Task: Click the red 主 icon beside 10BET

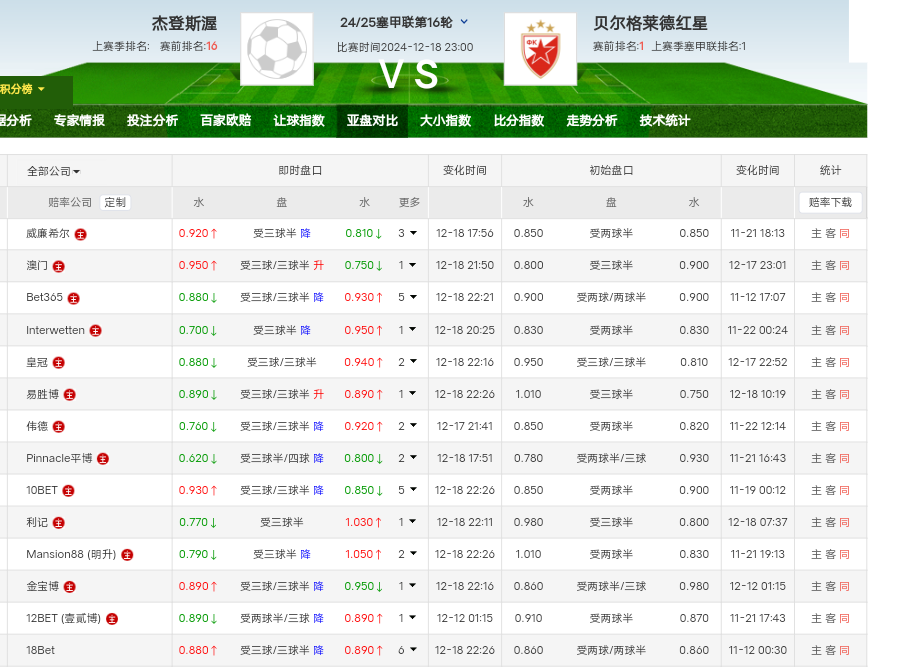Action: point(68,490)
